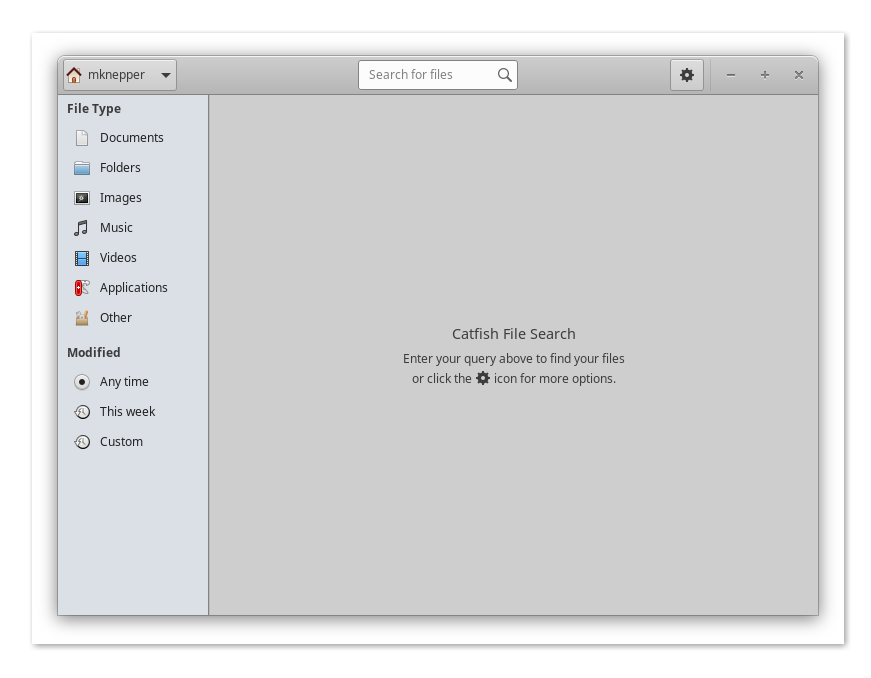This screenshot has width=871, height=678.
Task: Minimize the Catfish window
Action: pyautogui.click(x=731, y=75)
